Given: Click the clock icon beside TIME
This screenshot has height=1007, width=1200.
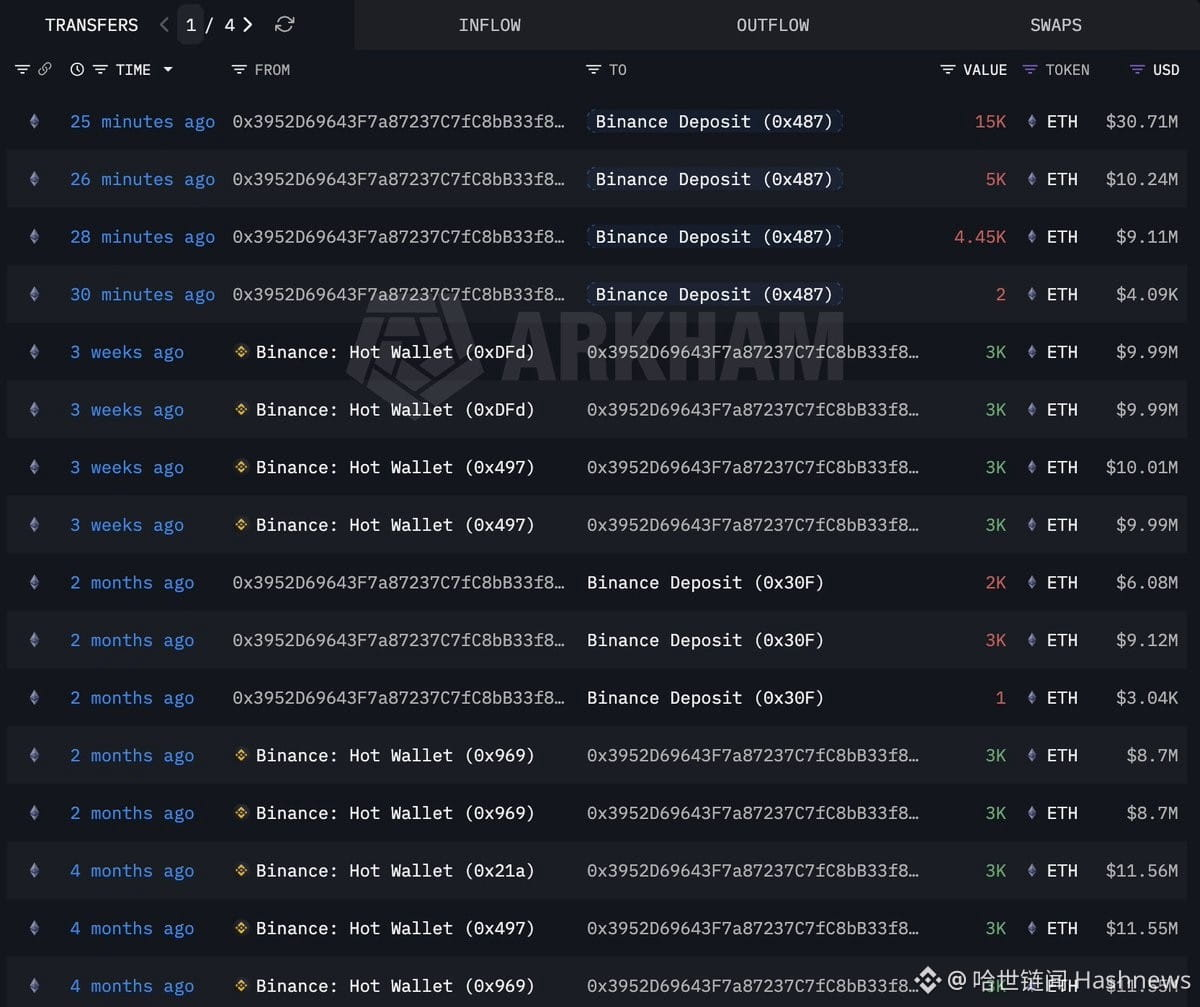Looking at the screenshot, I should point(77,70).
